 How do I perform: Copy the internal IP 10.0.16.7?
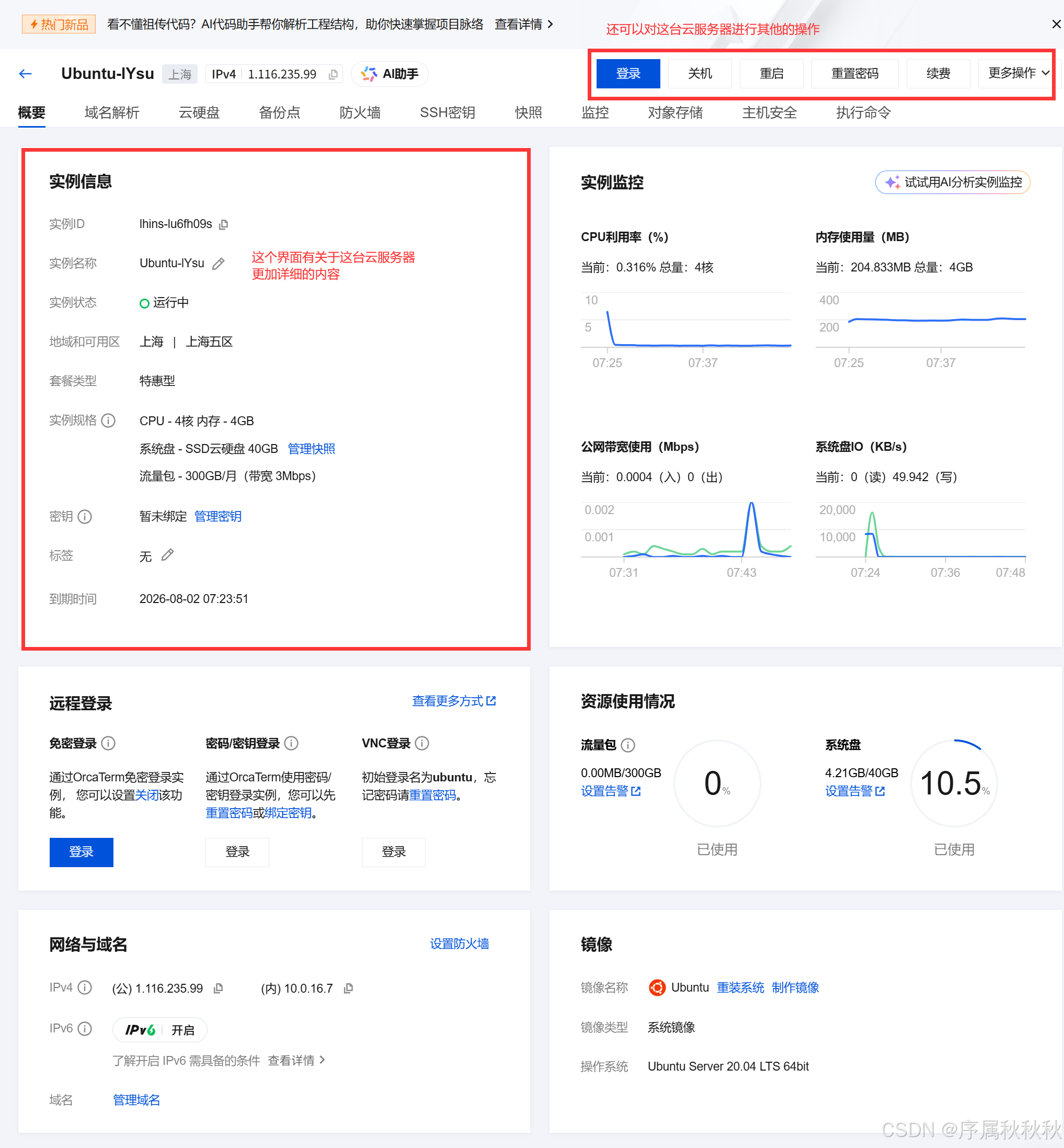pyautogui.click(x=348, y=988)
